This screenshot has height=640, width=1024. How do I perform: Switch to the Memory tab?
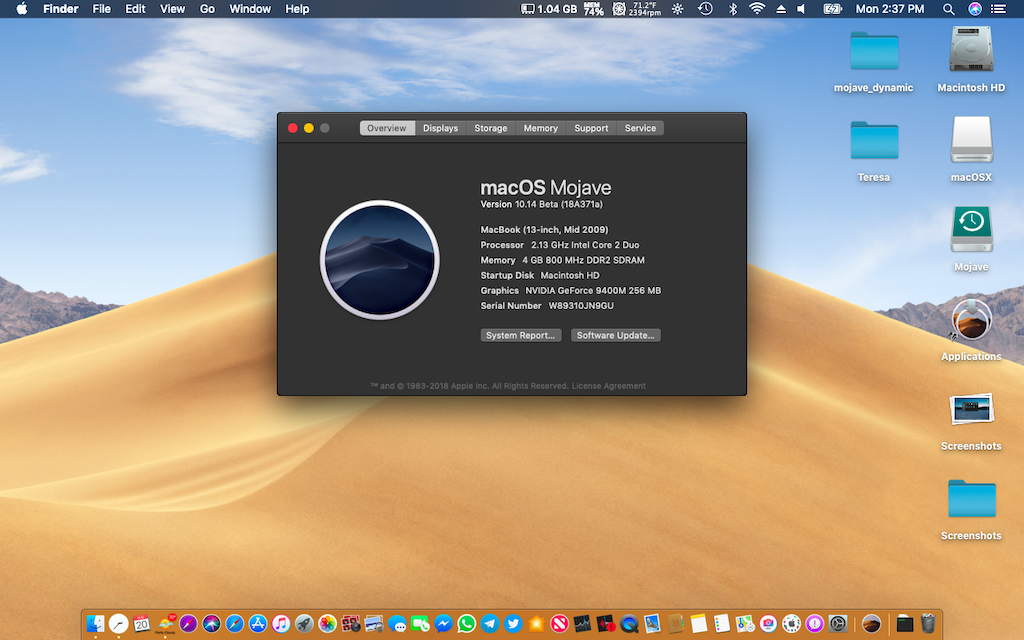click(x=541, y=128)
